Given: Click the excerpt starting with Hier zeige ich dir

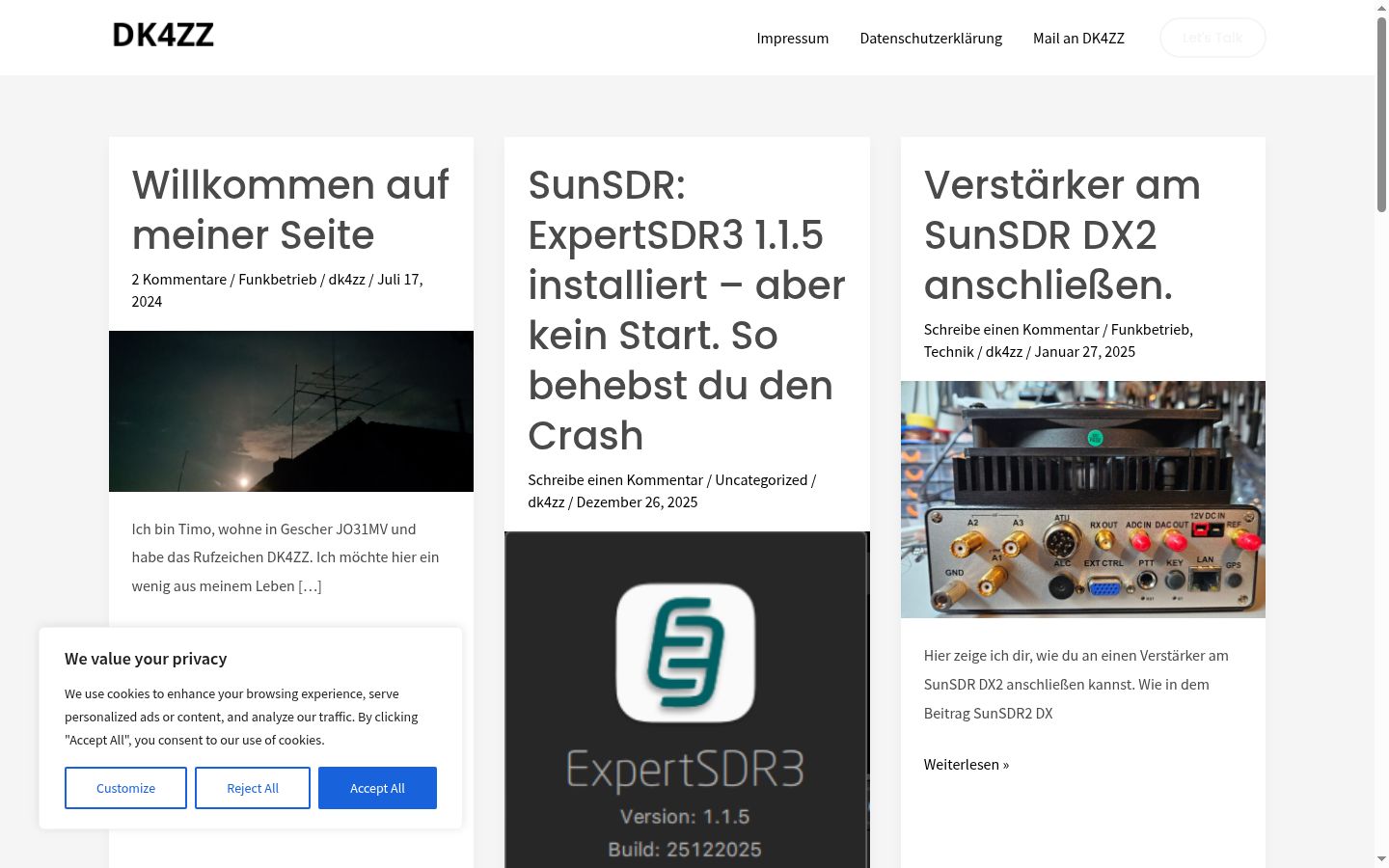Looking at the screenshot, I should pyautogui.click(x=1076, y=684).
